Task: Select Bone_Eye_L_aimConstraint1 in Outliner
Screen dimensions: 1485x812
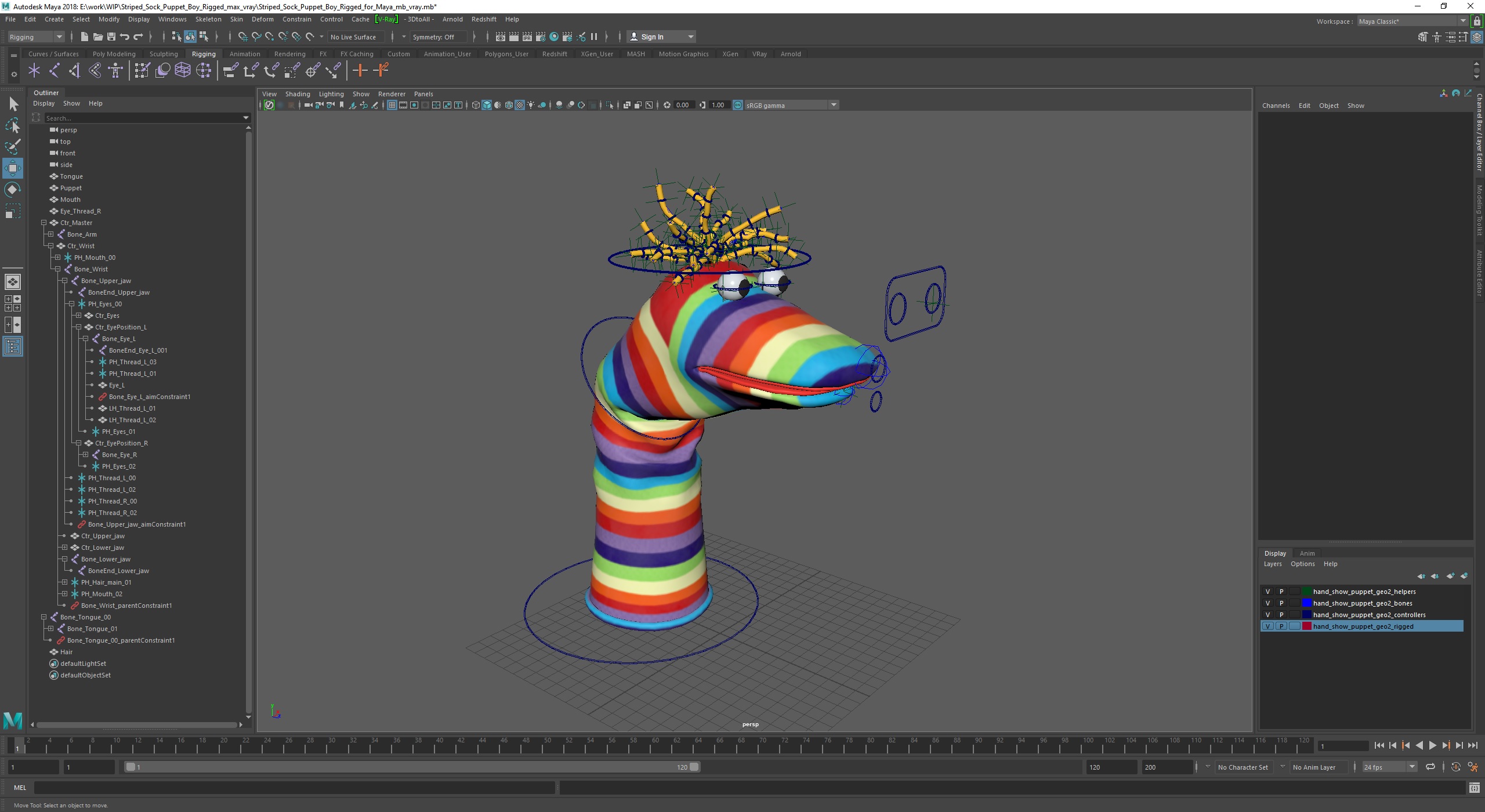Action: tap(150, 397)
